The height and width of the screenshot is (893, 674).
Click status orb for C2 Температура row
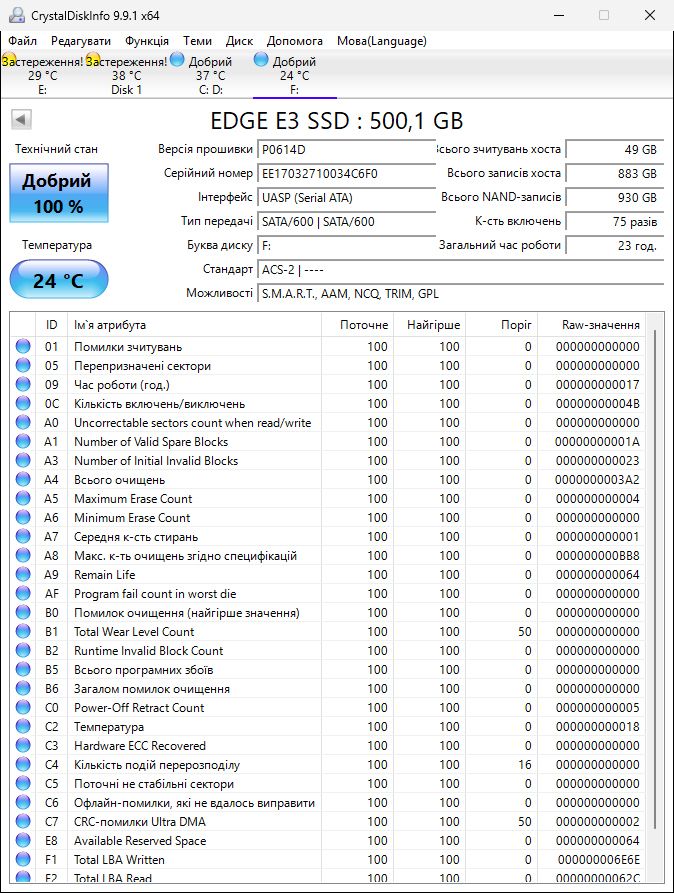[23, 726]
